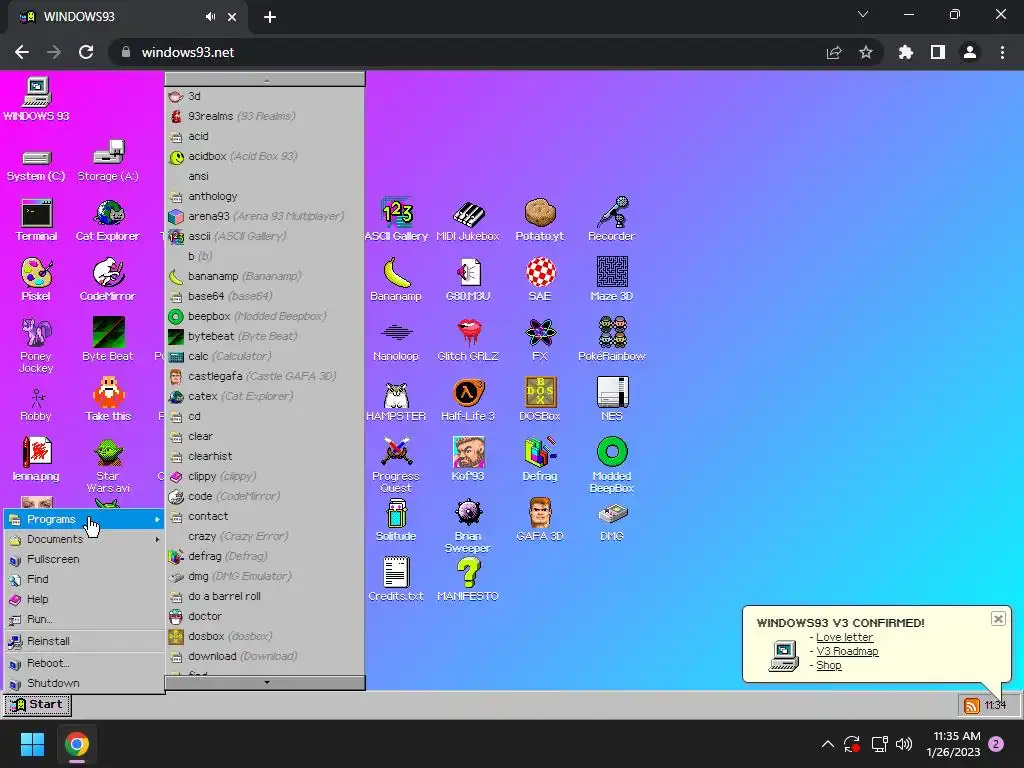Image resolution: width=1024 pixels, height=768 pixels.
Task: Open the Modded BeepBox desktop icon
Action: pyautogui.click(x=612, y=466)
